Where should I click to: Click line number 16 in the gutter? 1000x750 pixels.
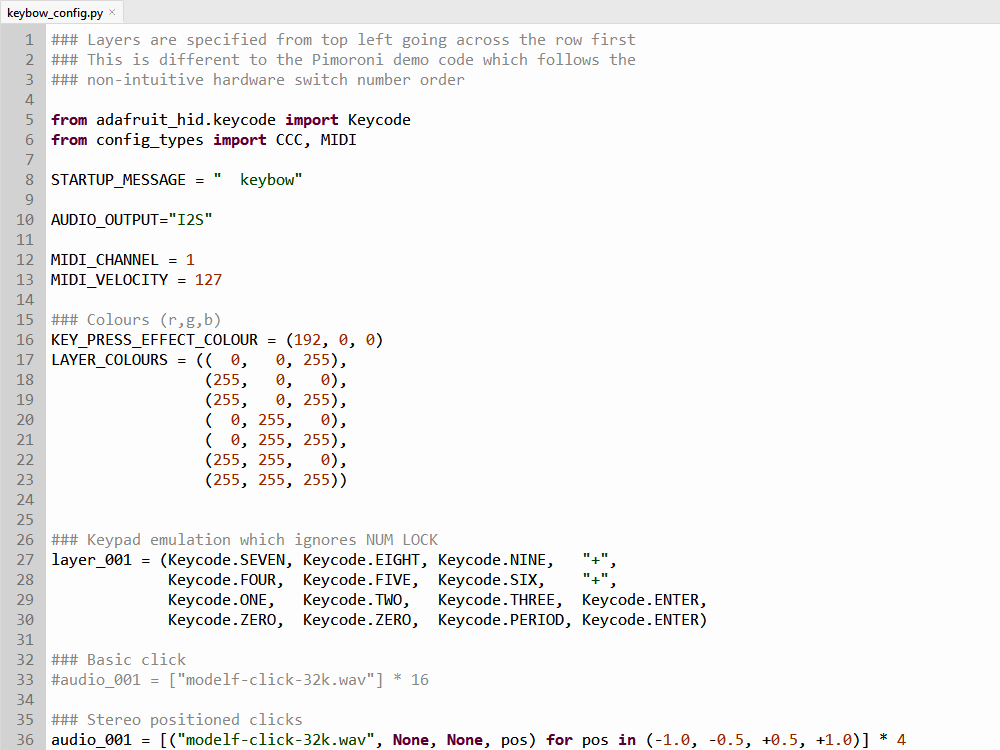(x=25, y=340)
